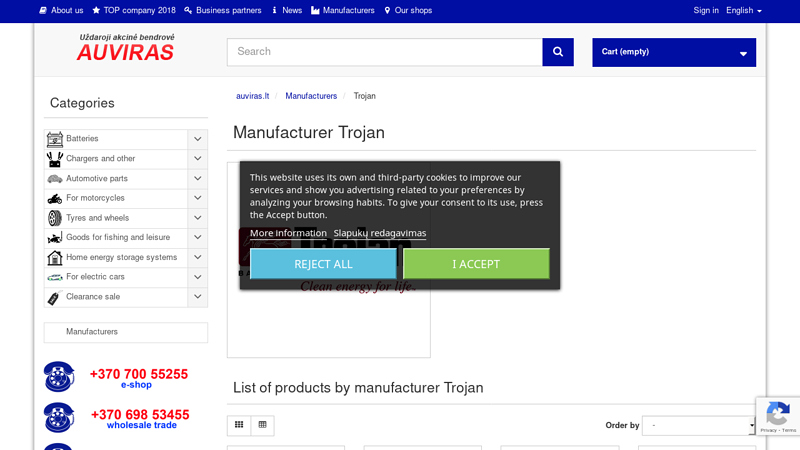Switch to grid view icon

pyautogui.click(x=239, y=425)
